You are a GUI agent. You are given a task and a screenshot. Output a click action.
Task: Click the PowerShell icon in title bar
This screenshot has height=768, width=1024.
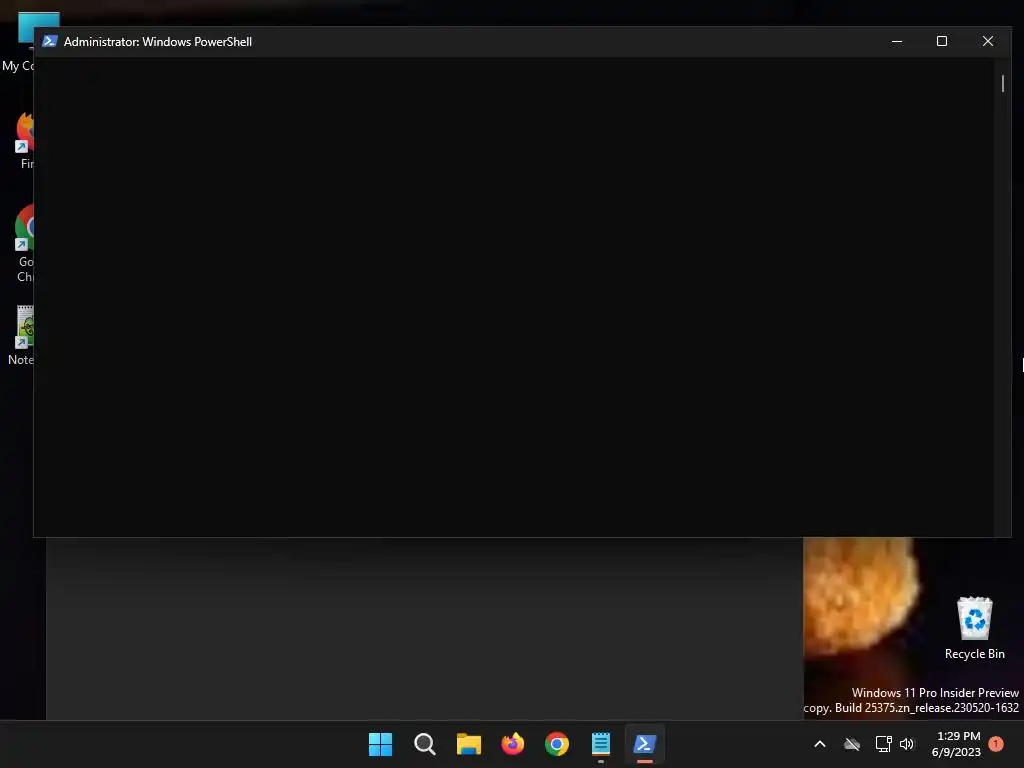tap(50, 41)
